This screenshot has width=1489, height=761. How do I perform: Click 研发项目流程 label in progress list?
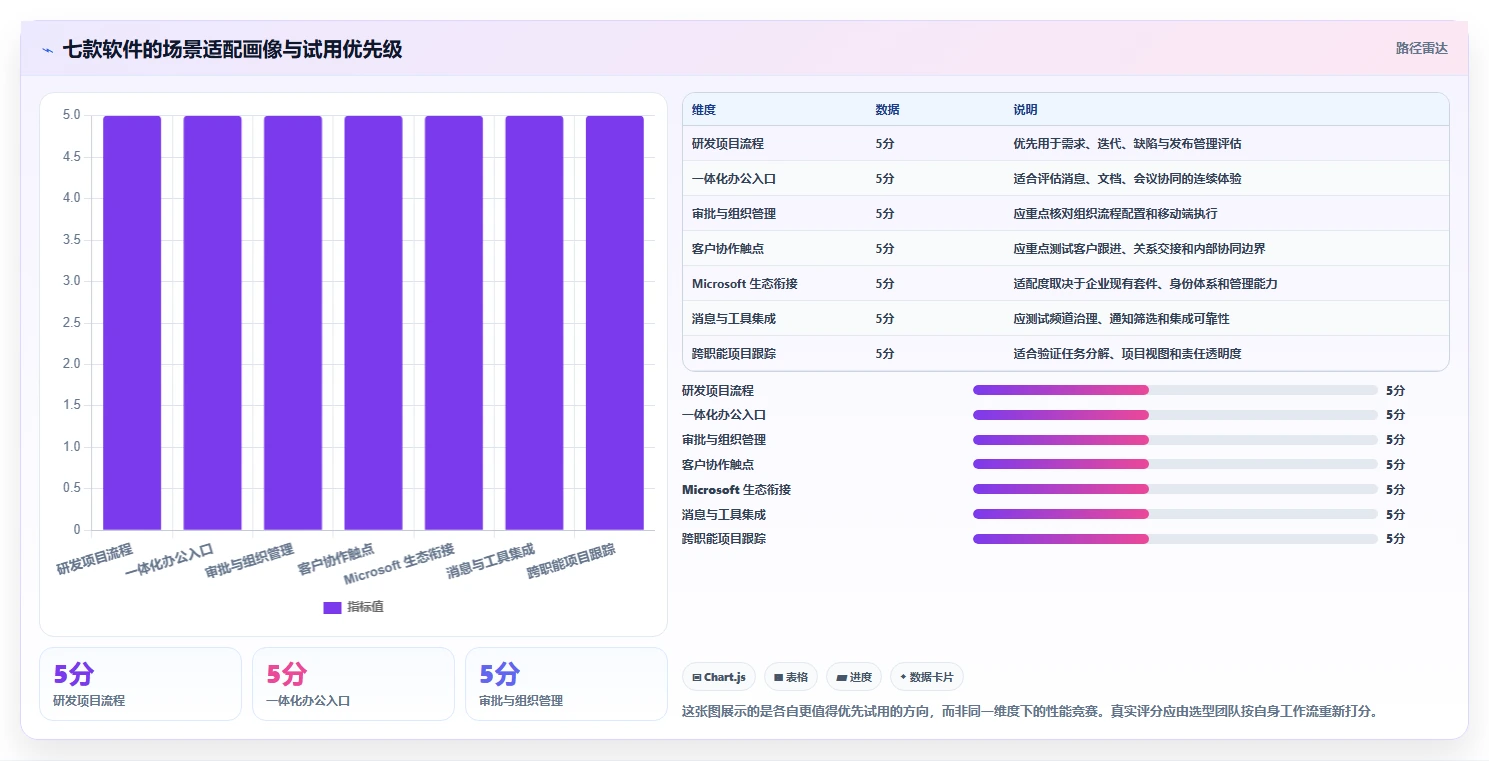click(718, 390)
